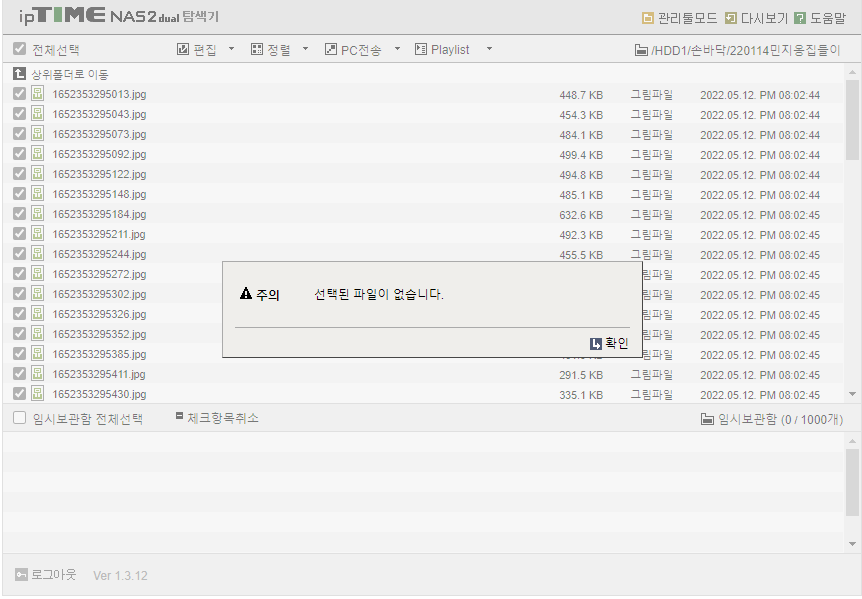Expand the 편집 dropdown arrow
The height and width of the screenshot is (599, 862).
coord(231,49)
